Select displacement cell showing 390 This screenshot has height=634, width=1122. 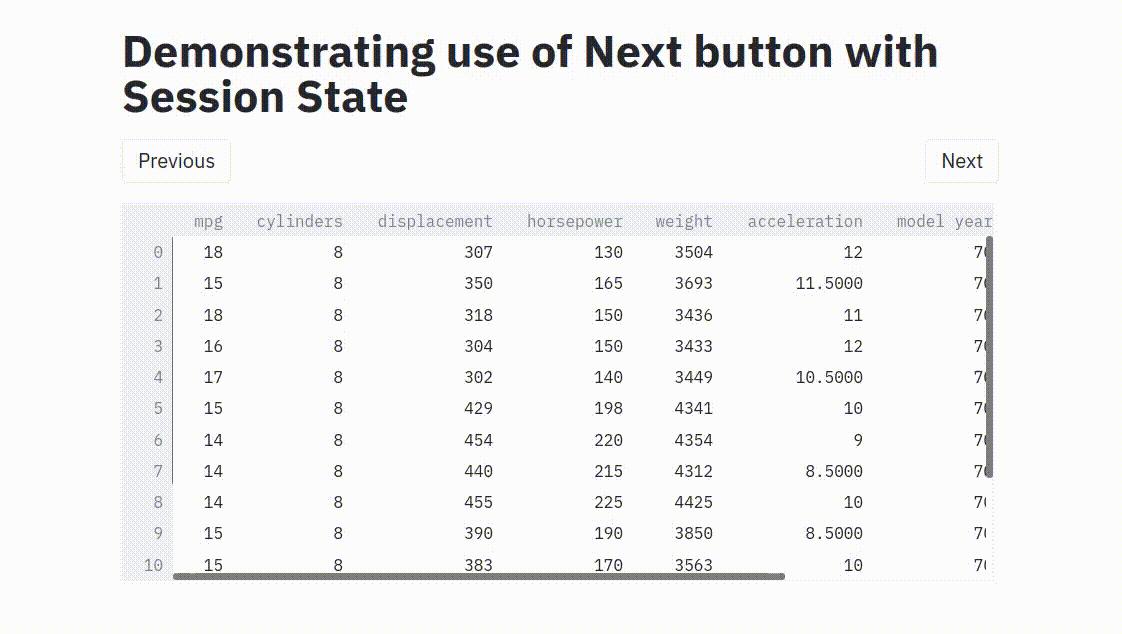click(x=478, y=533)
